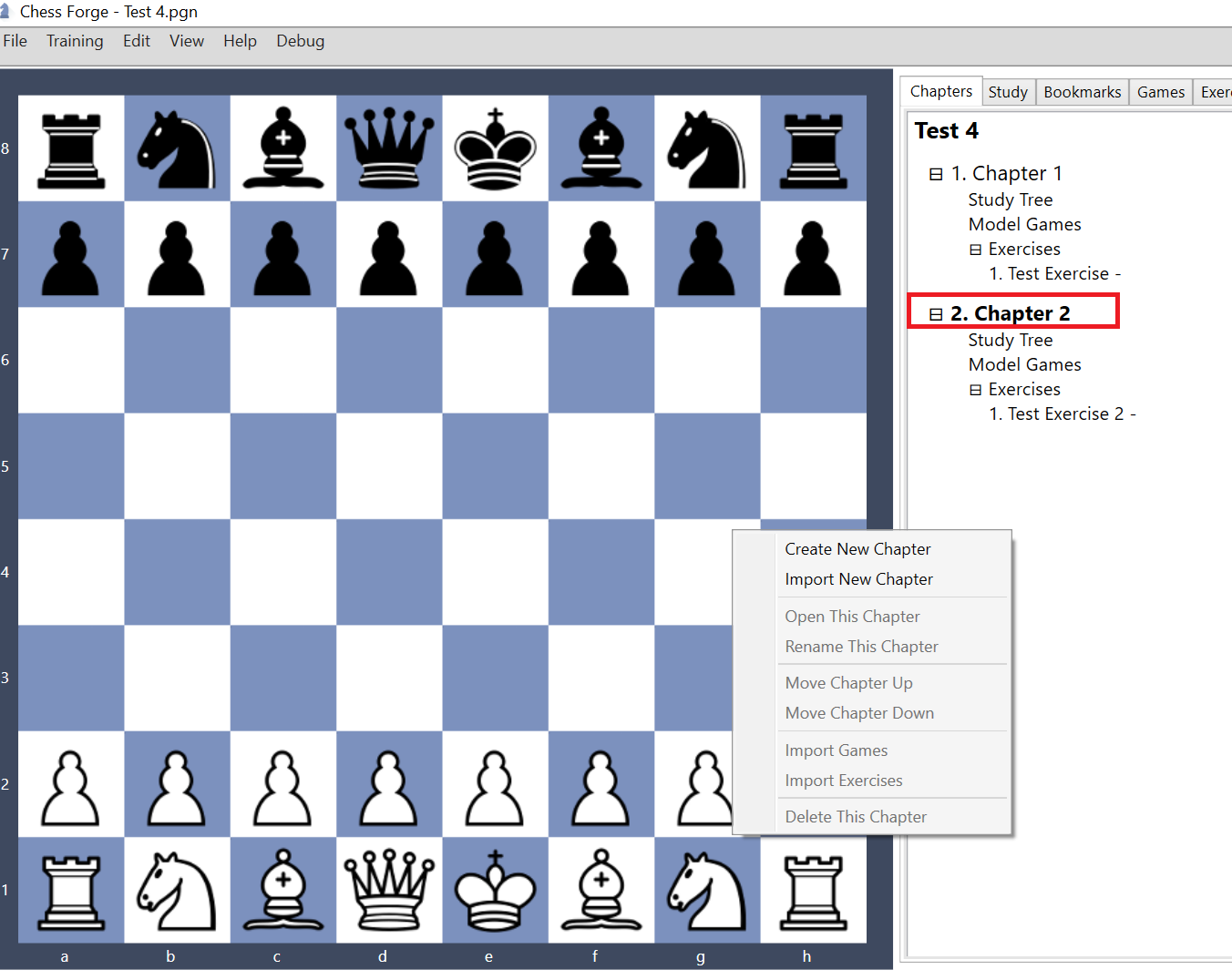Screen dimensions: 1232x980
Task: Select the white bishop on c1
Action: click(x=282, y=891)
